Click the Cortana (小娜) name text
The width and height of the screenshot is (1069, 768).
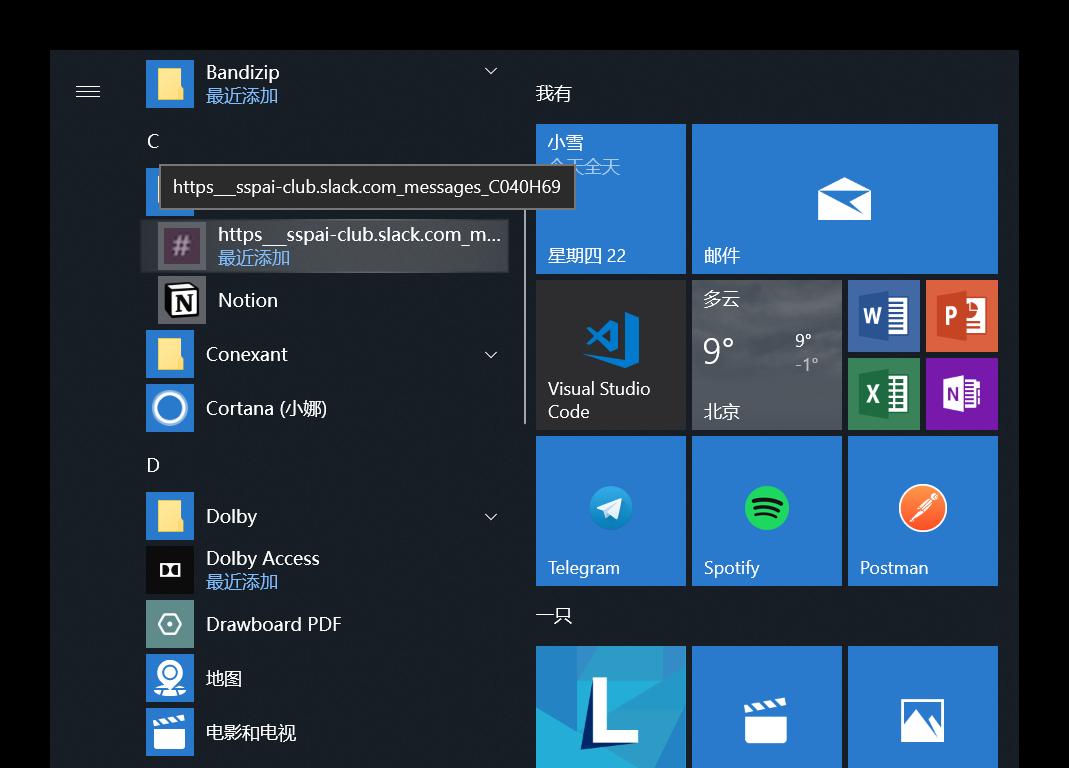(267, 408)
